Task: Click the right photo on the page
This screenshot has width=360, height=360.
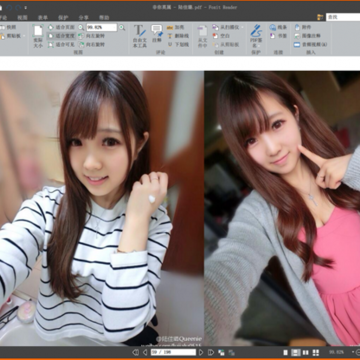Action: 282,208
